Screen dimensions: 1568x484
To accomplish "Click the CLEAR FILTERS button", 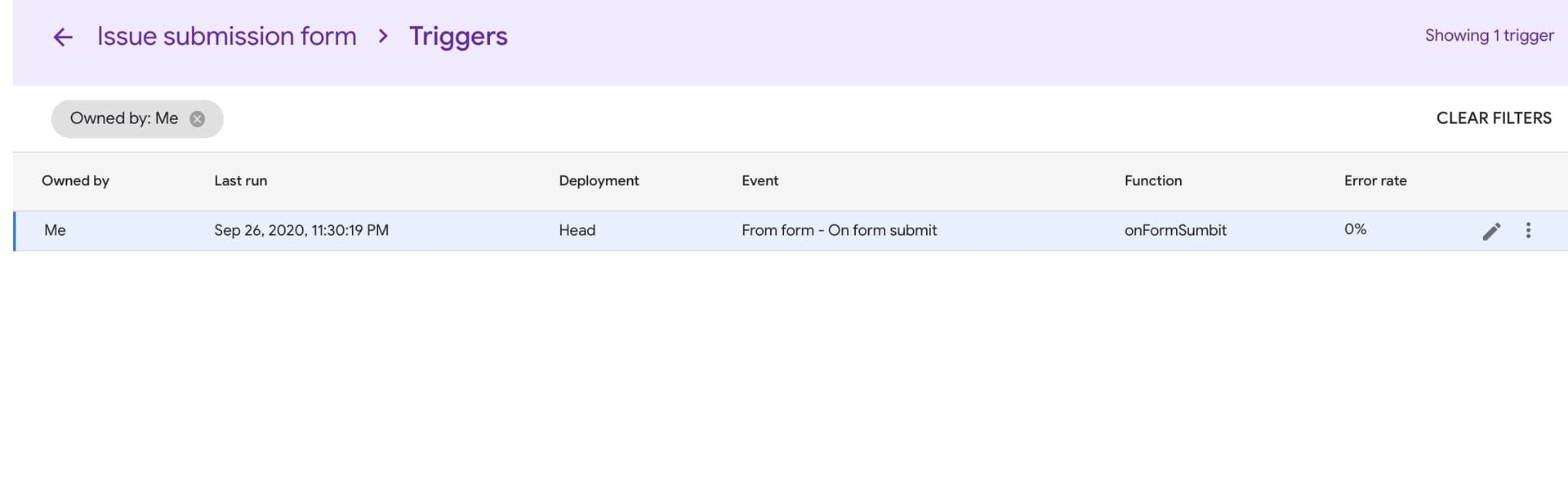I will [1494, 118].
